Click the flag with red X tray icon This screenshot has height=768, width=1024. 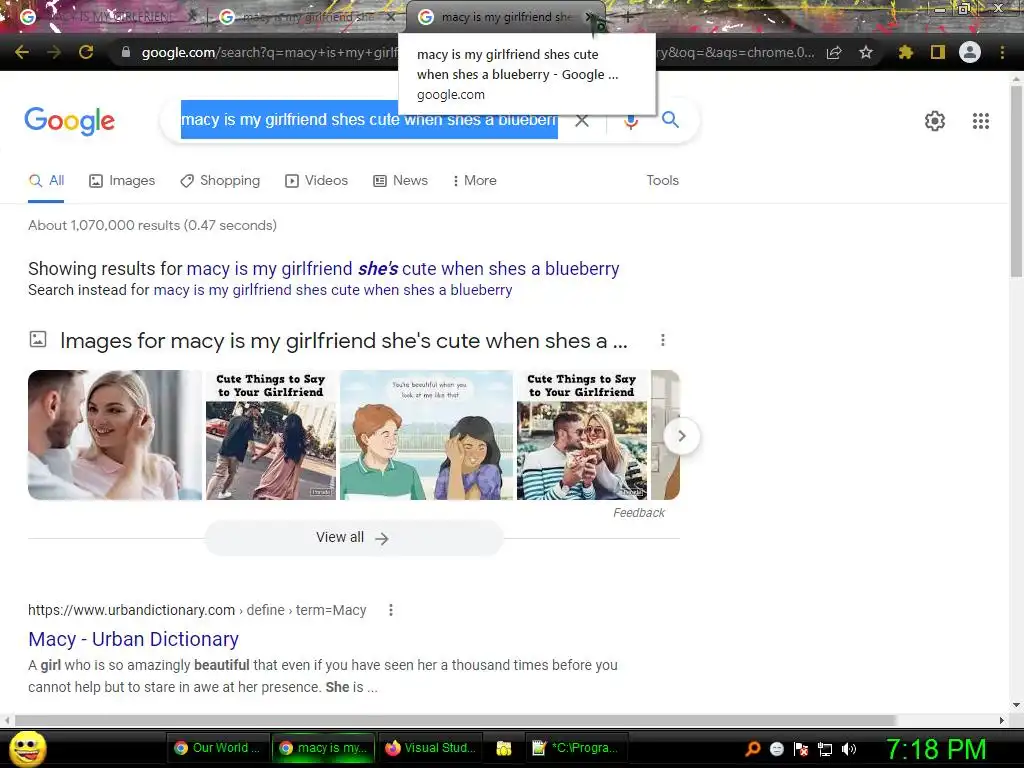click(x=801, y=749)
